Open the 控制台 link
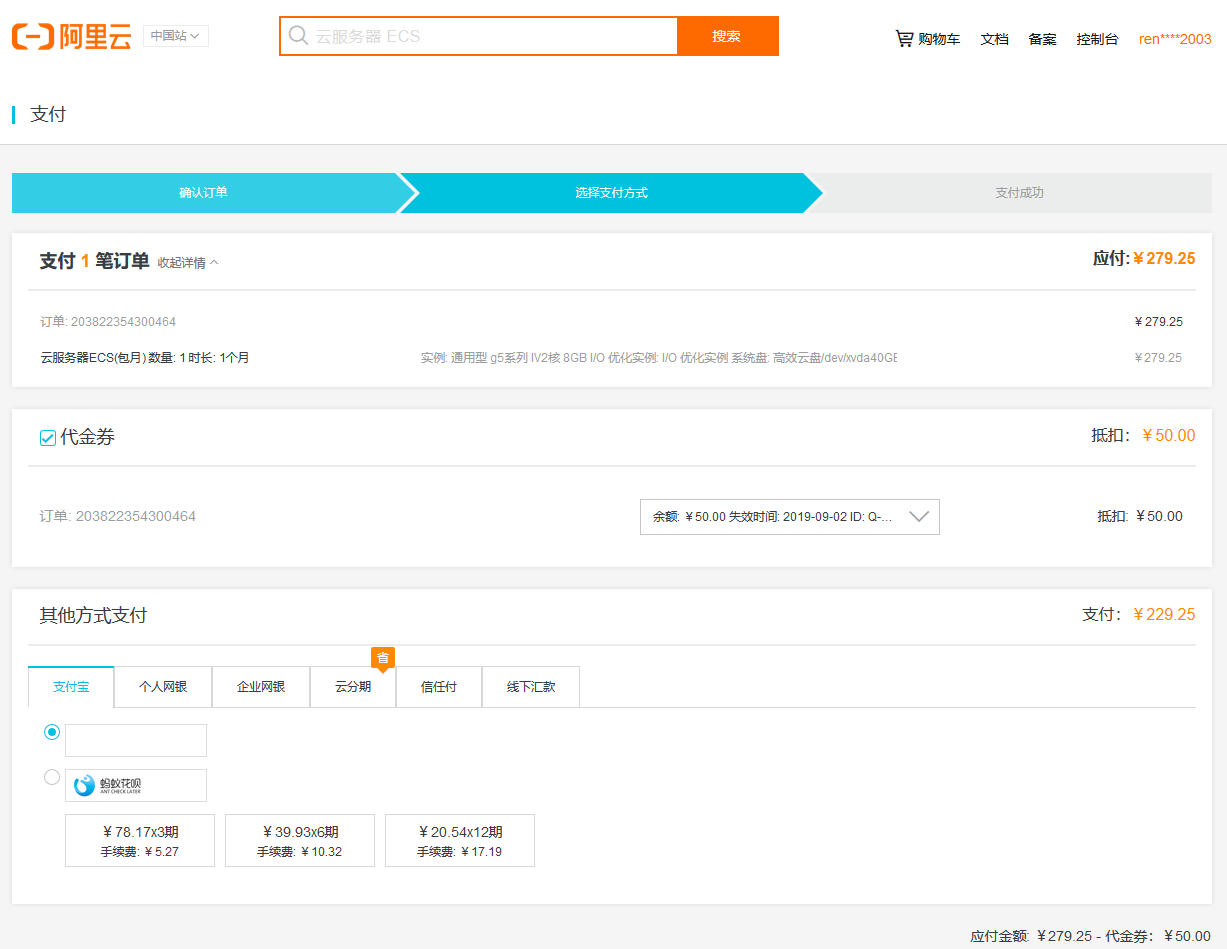 coord(1098,39)
